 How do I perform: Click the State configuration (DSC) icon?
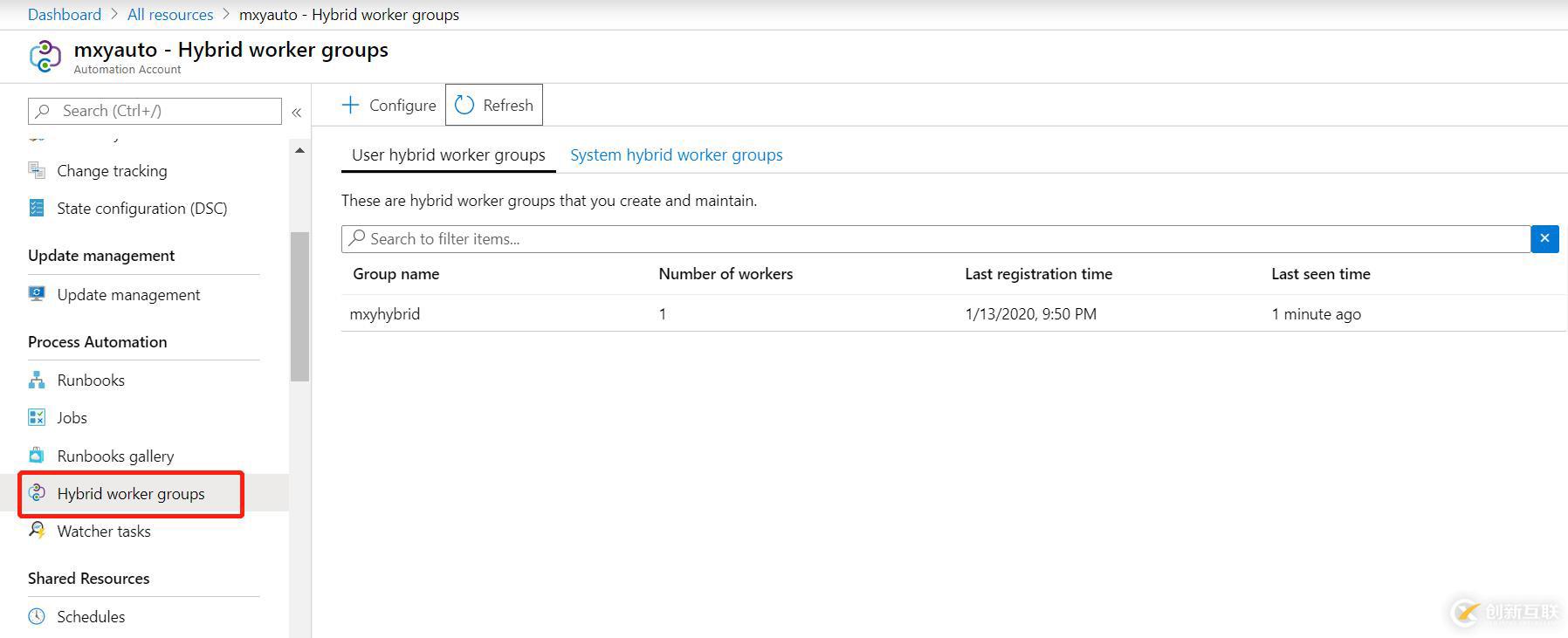click(x=37, y=208)
